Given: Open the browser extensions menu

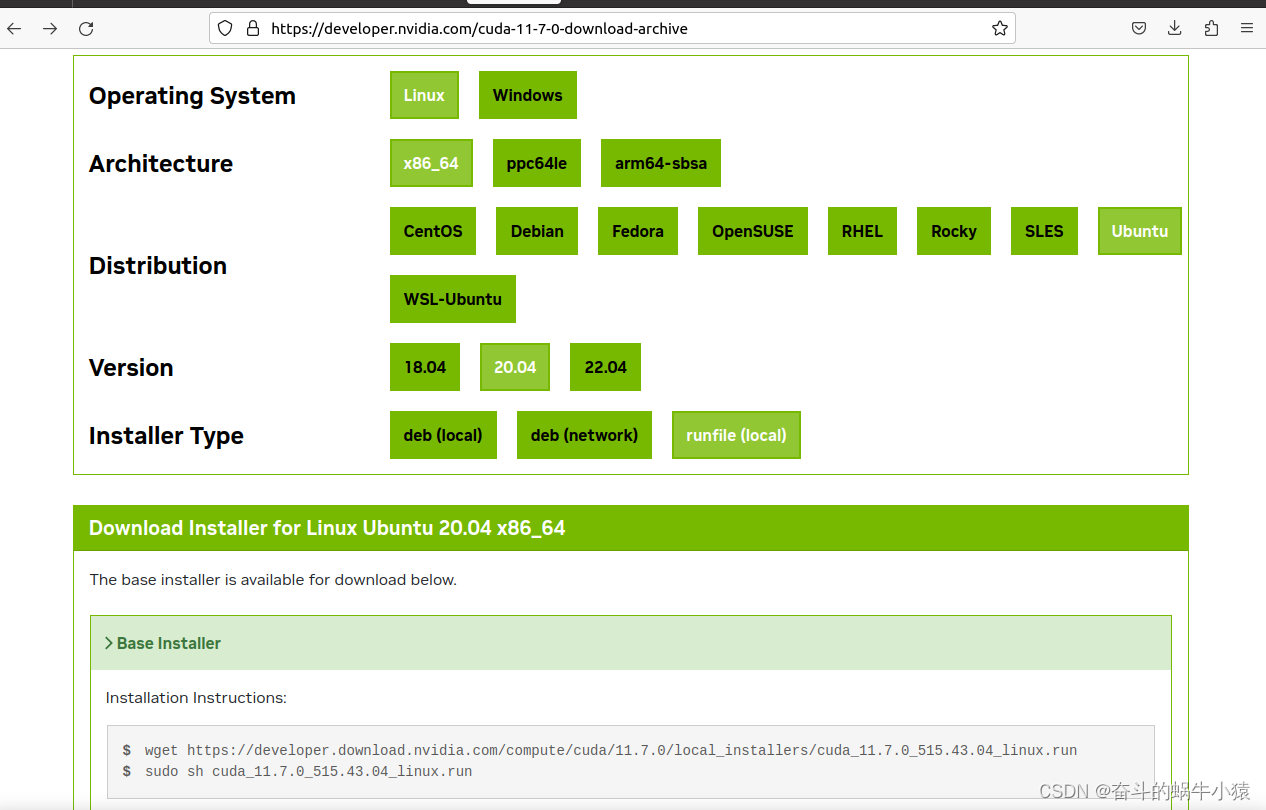Looking at the screenshot, I should [1211, 29].
